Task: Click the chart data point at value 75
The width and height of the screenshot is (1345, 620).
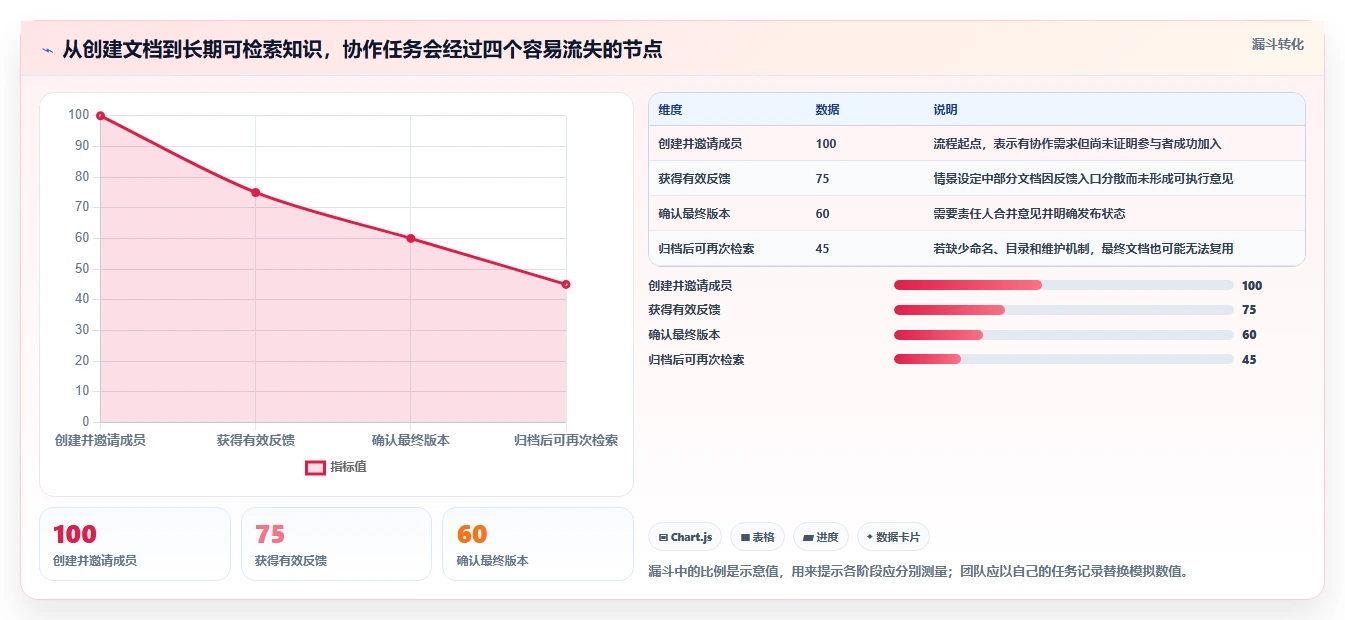Action: (255, 192)
